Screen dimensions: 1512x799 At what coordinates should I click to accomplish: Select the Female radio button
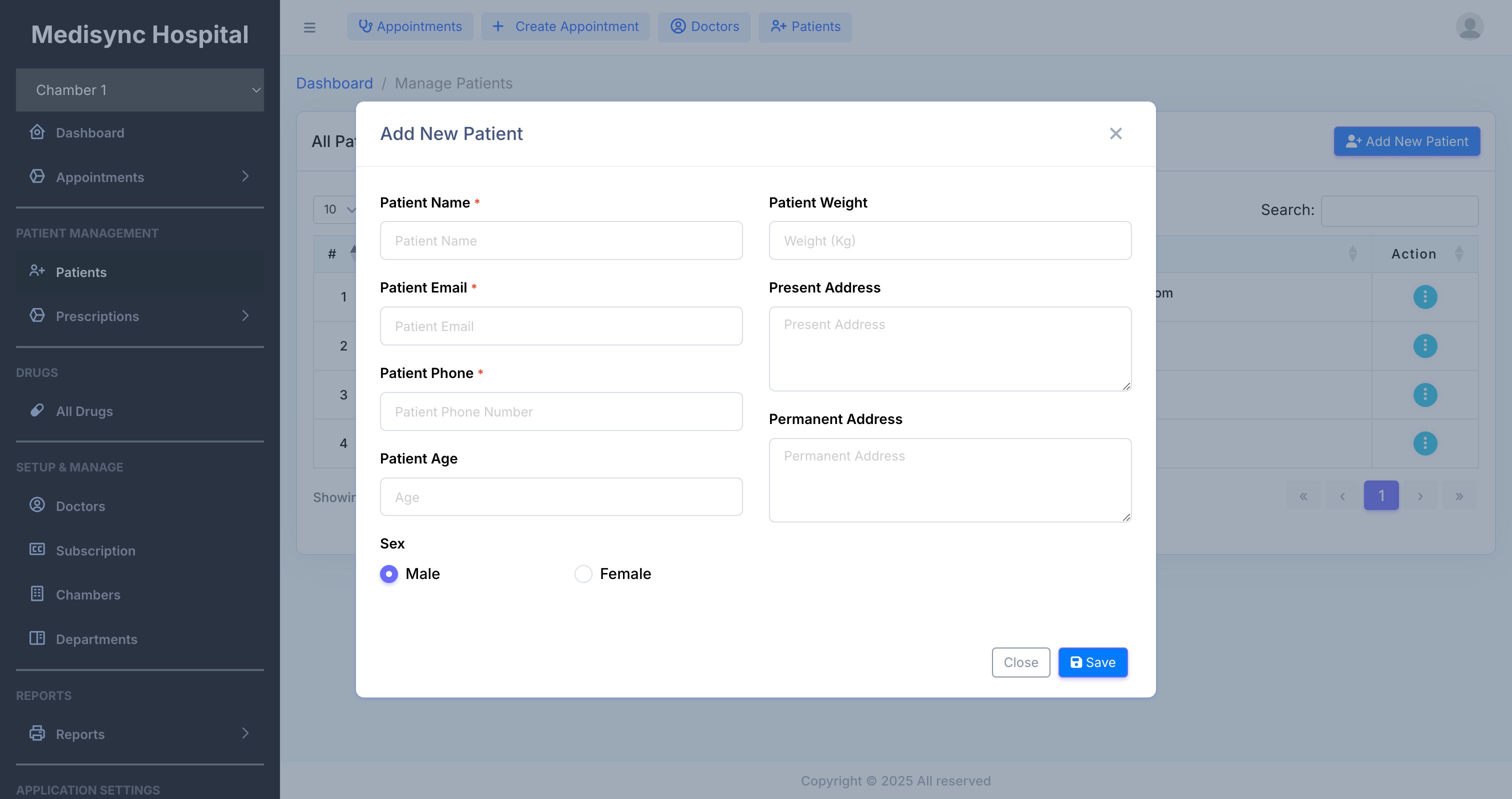coord(583,573)
